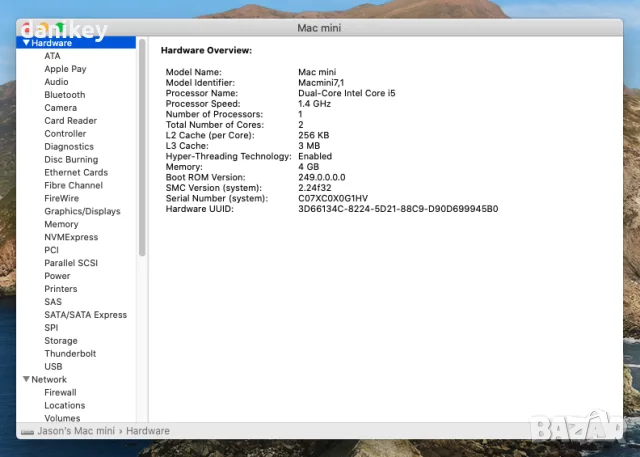
Task: Click the Mac mini window title
Action: [319, 28]
